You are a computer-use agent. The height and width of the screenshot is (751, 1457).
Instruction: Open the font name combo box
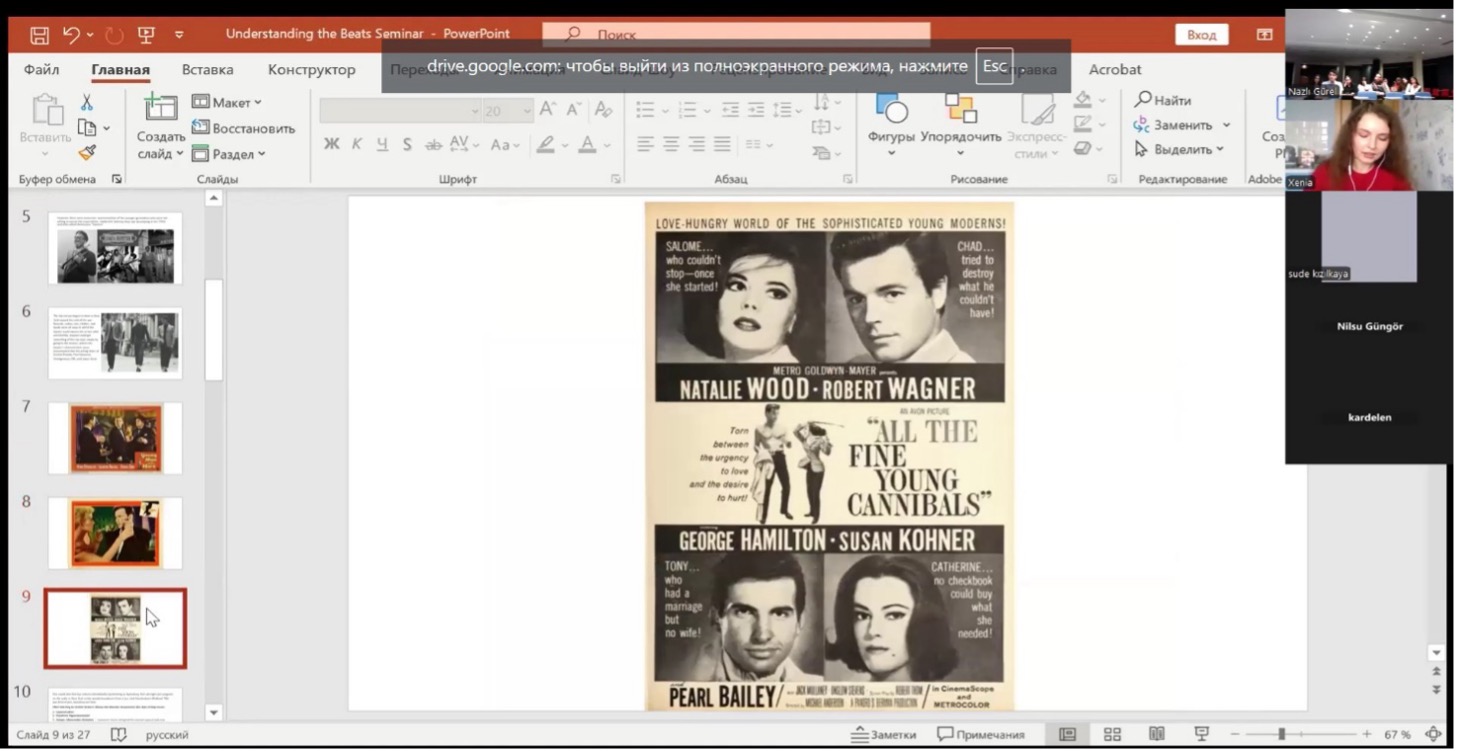pos(400,110)
